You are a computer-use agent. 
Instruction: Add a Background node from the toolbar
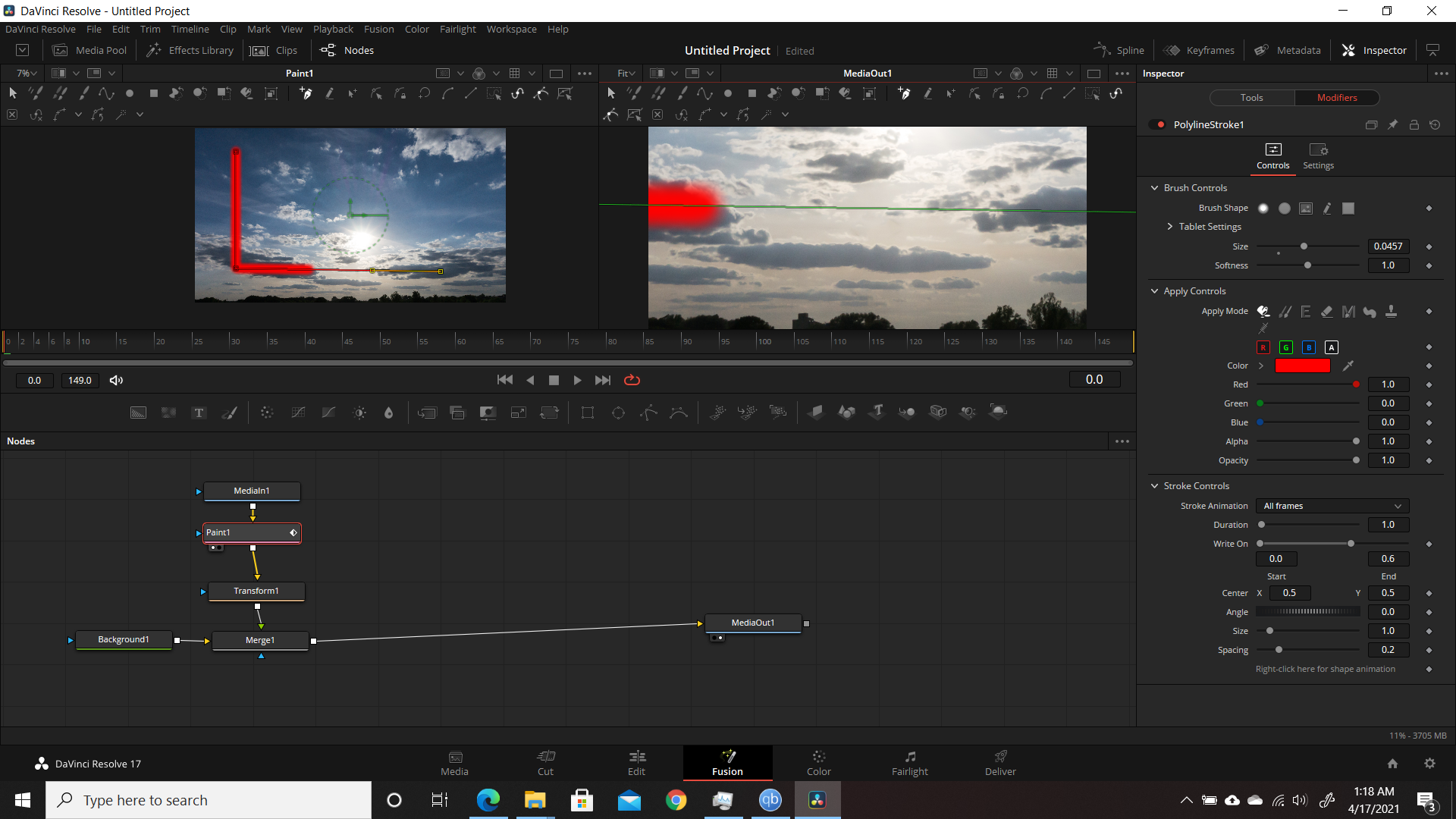[x=138, y=413]
